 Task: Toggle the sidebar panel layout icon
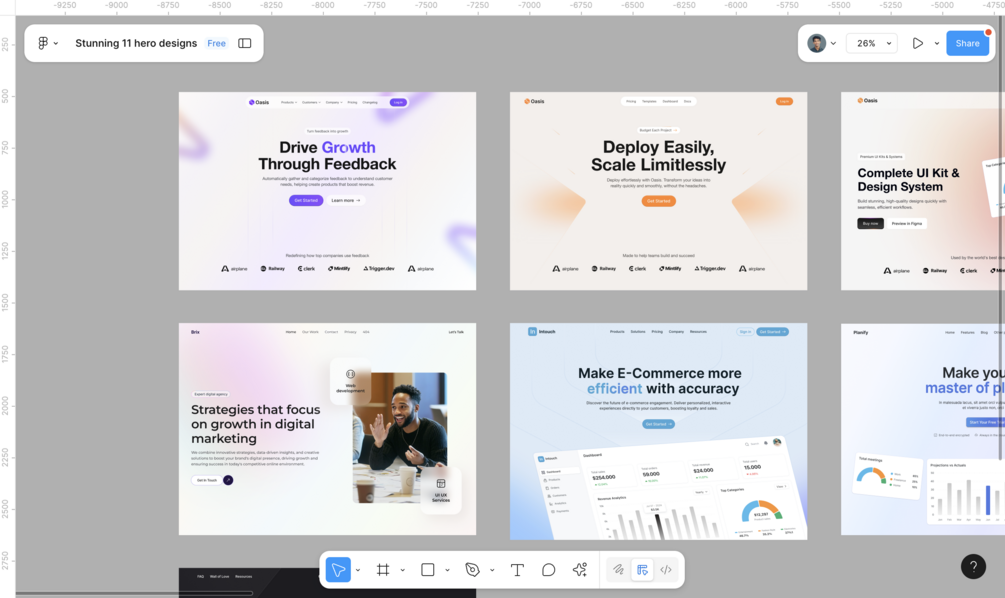[x=245, y=43]
